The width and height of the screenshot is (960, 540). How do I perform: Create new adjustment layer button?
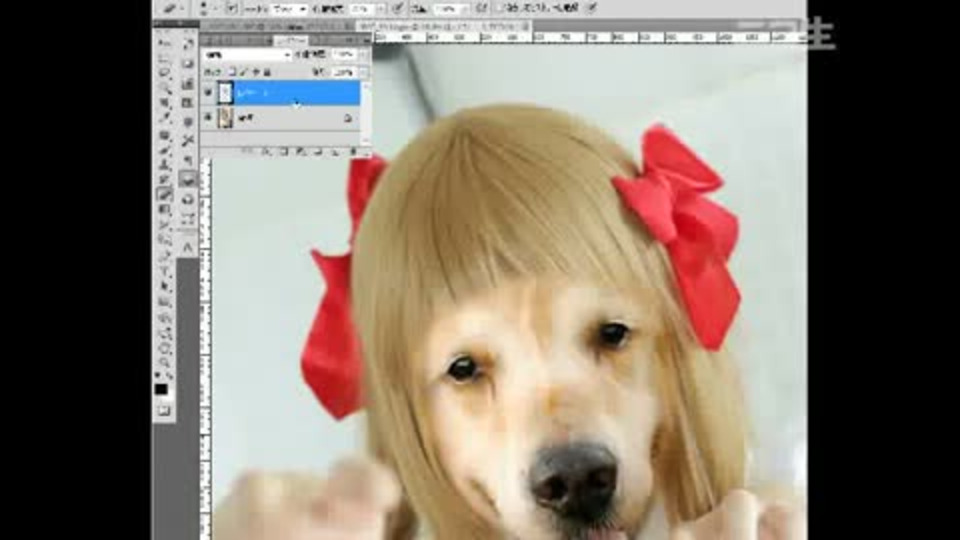301,151
